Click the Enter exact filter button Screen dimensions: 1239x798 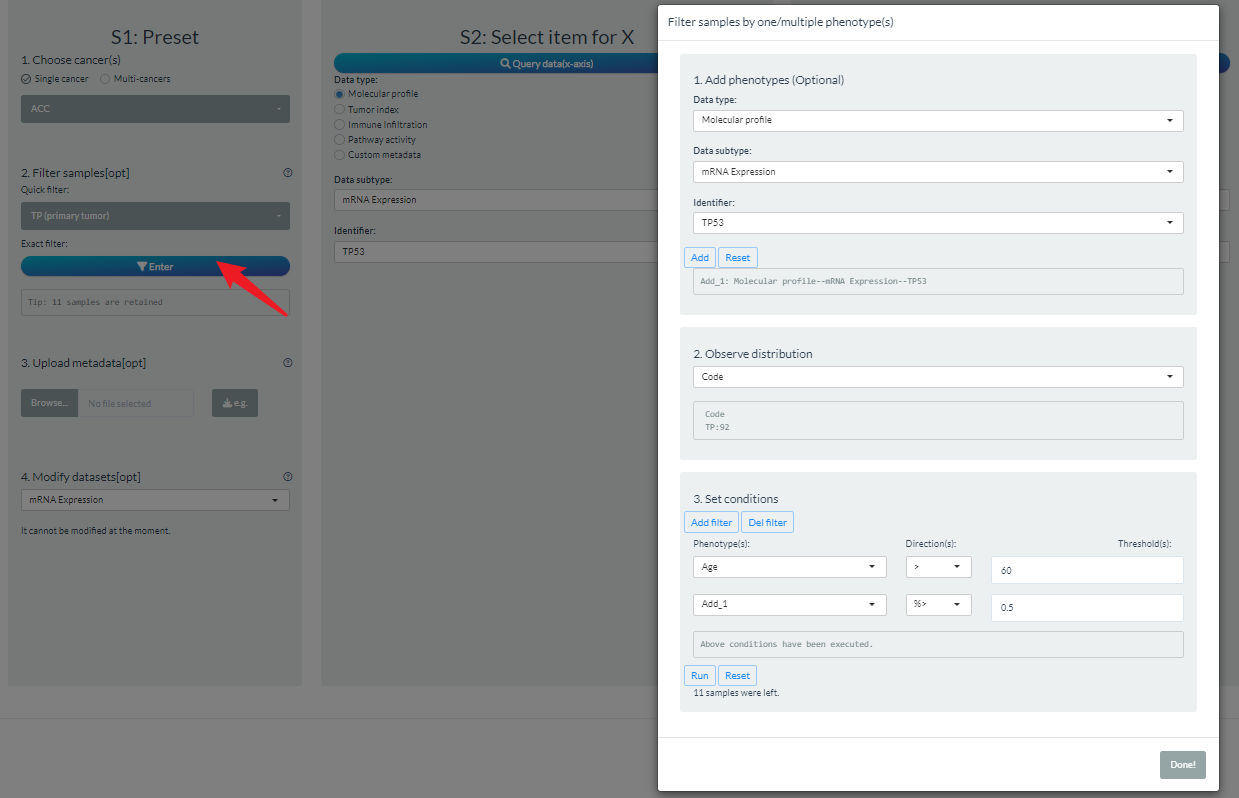click(x=155, y=266)
